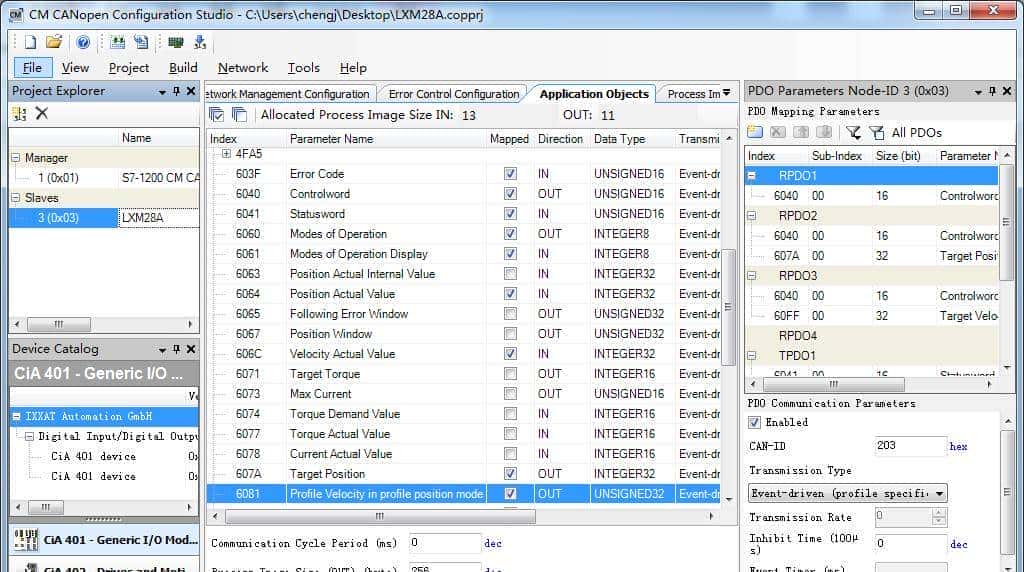
Task: Click delete X icon in Project Explorer
Action: pos(42,114)
